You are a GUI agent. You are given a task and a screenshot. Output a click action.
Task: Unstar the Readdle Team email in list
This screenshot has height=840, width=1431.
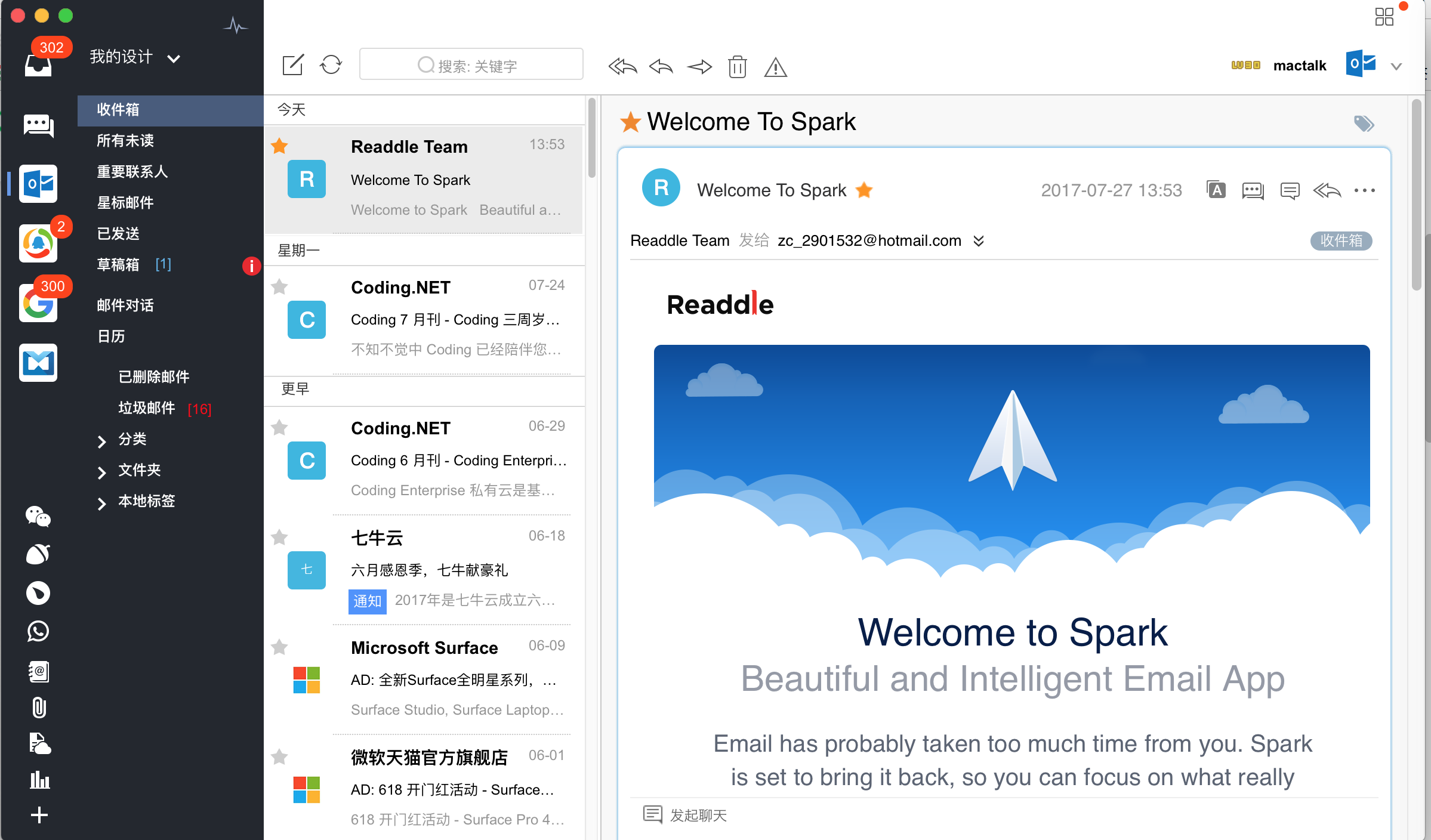(x=279, y=146)
